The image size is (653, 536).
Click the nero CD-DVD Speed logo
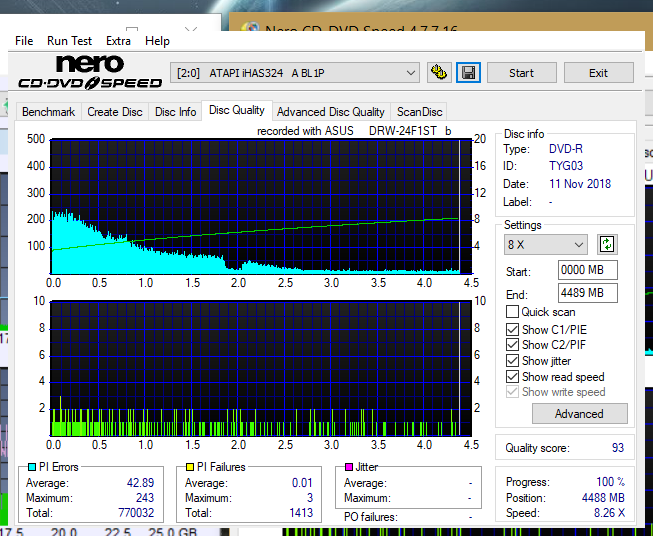(90, 72)
